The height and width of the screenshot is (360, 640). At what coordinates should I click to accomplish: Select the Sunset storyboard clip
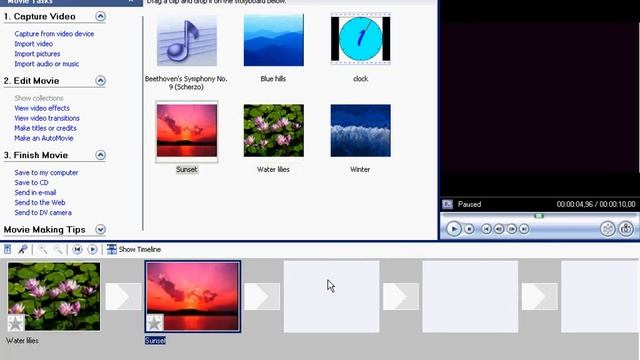pyautogui.click(x=193, y=296)
